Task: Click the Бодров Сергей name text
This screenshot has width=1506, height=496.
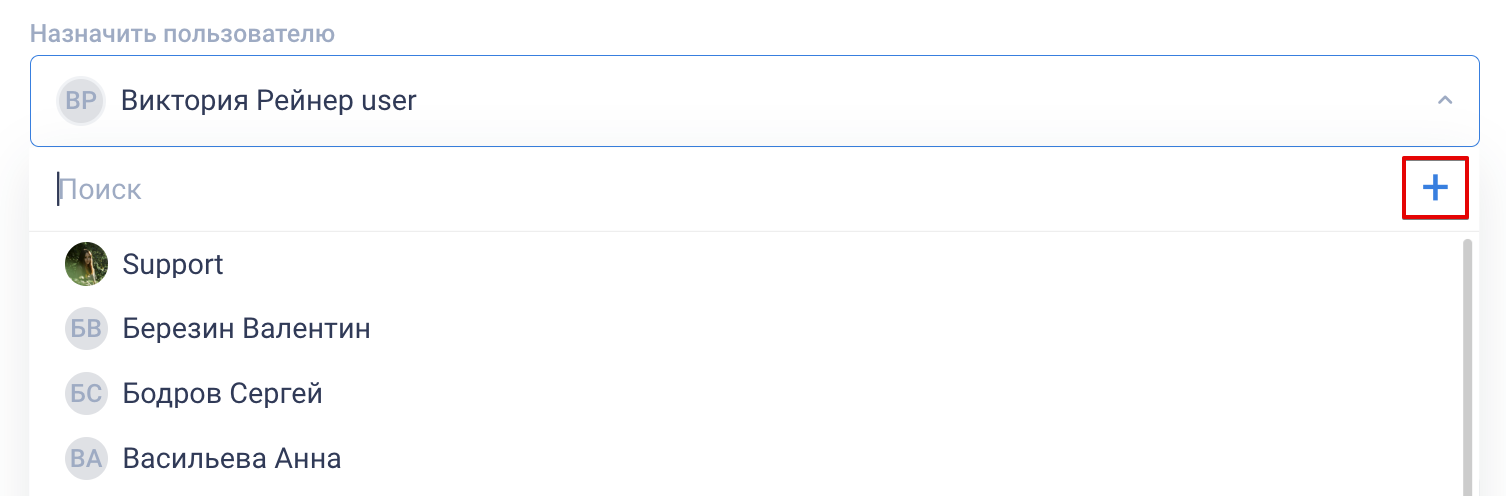Action: point(223,394)
